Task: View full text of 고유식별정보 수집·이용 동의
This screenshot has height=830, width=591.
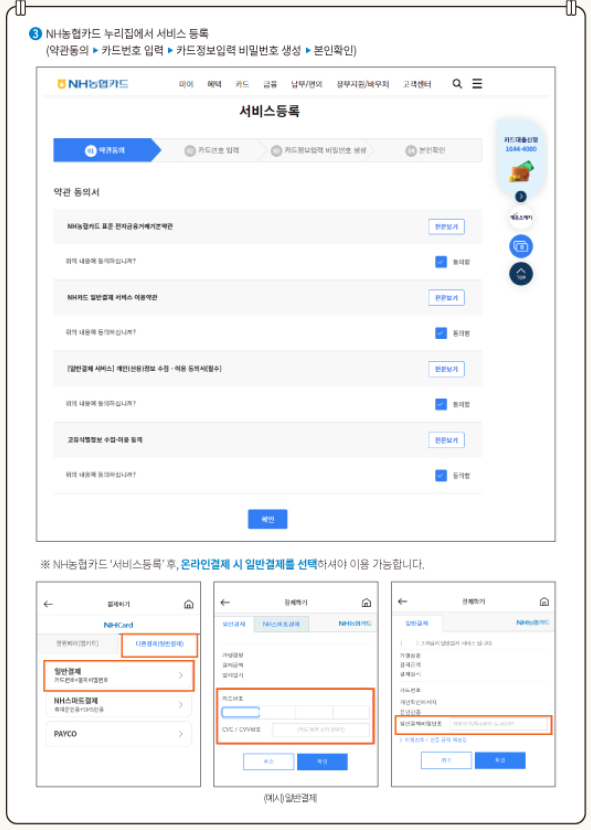Action: pos(446,440)
